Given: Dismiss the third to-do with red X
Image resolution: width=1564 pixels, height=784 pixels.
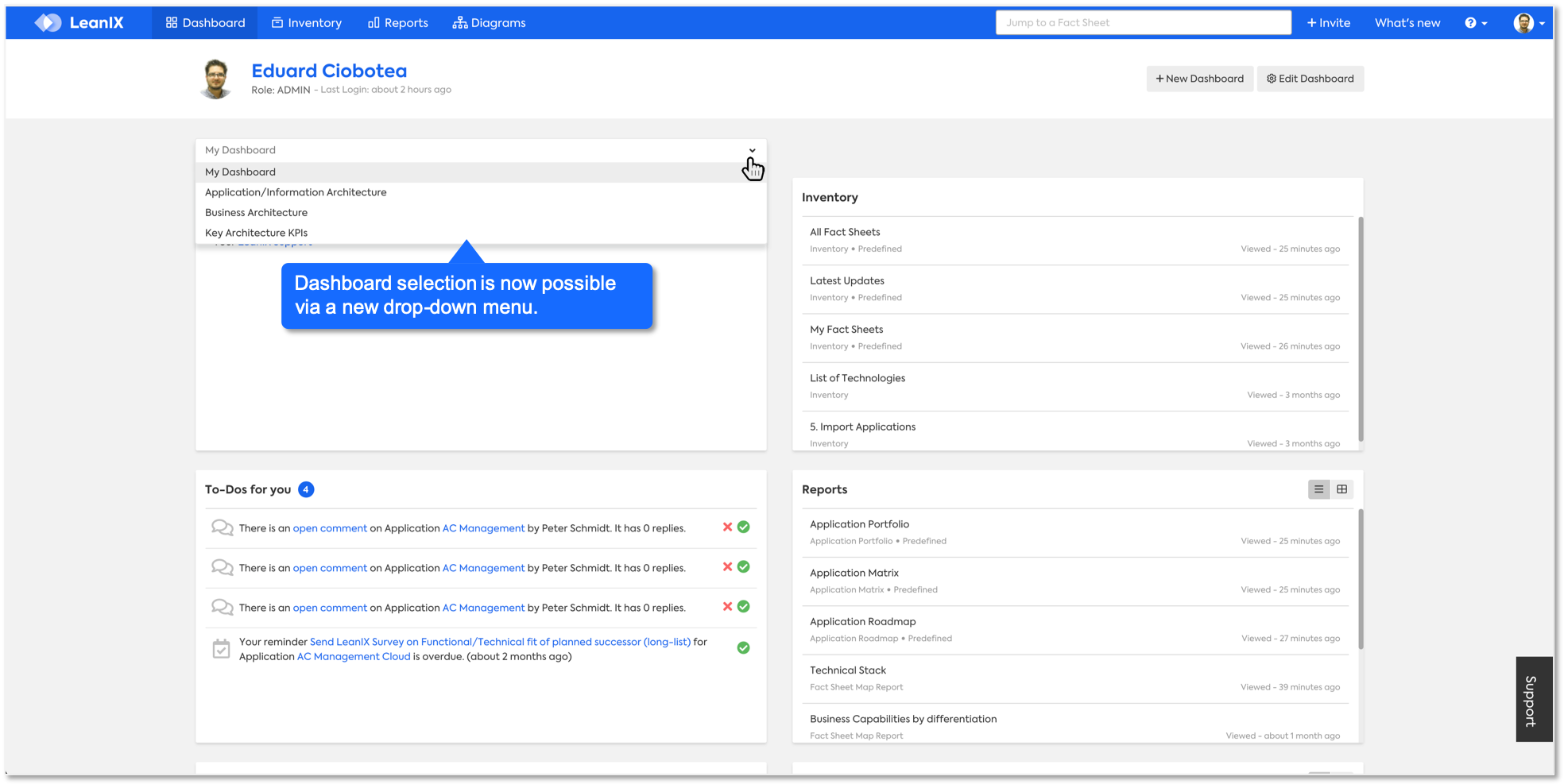Looking at the screenshot, I should click(x=727, y=607).
